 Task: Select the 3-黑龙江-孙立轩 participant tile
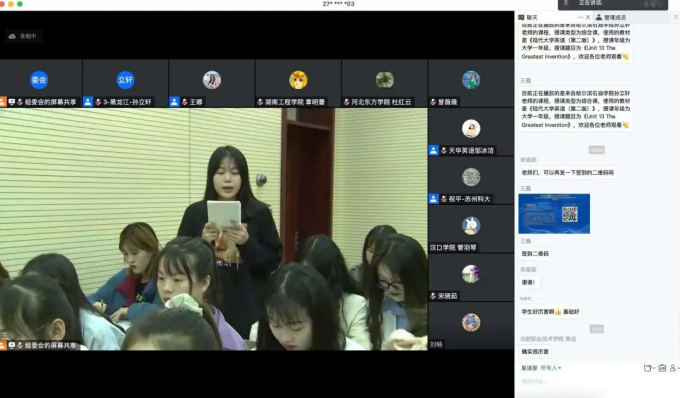[126, 83]
